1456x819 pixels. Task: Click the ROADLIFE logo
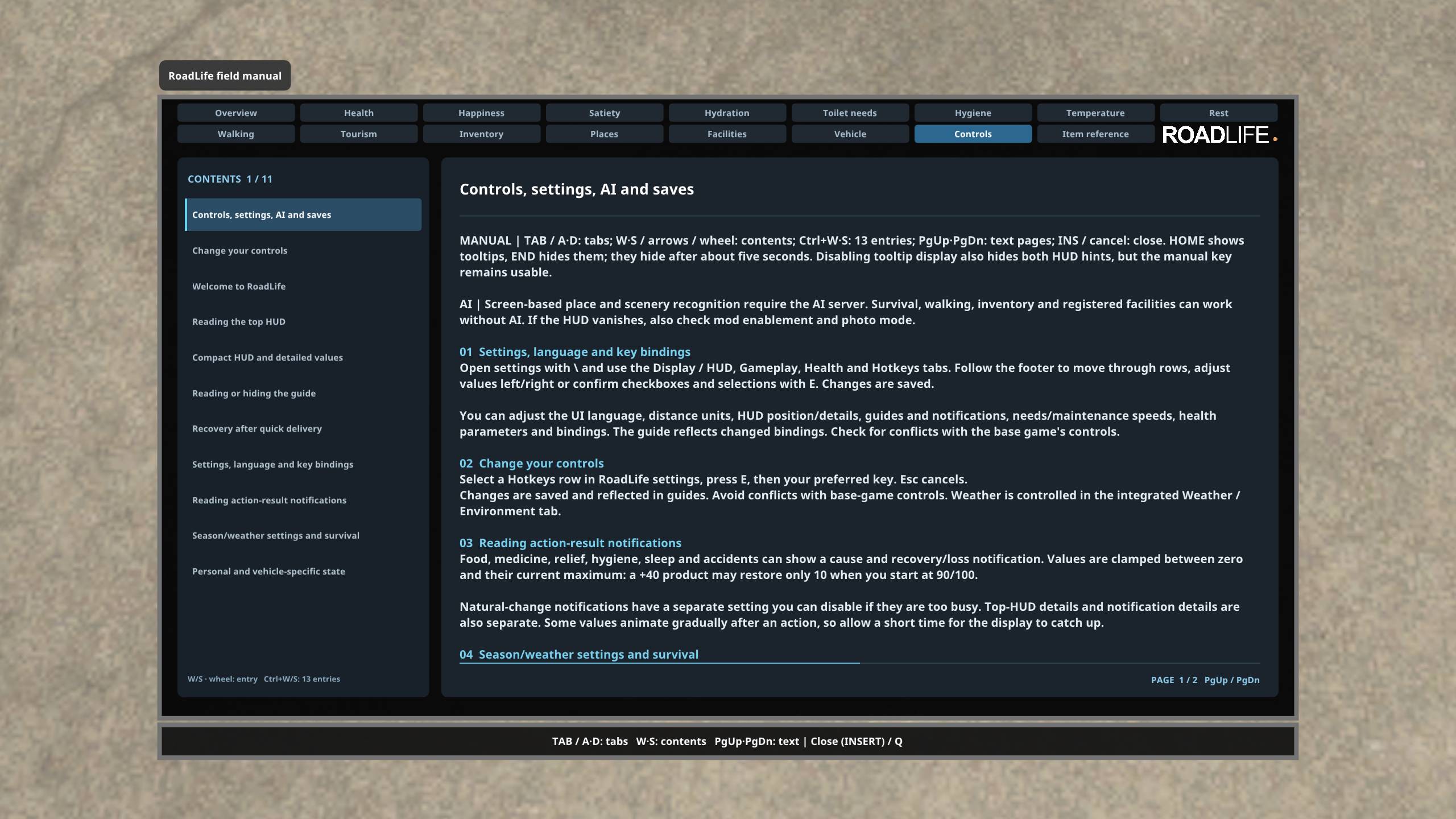pyautogui.click(x=1219, y=135)
